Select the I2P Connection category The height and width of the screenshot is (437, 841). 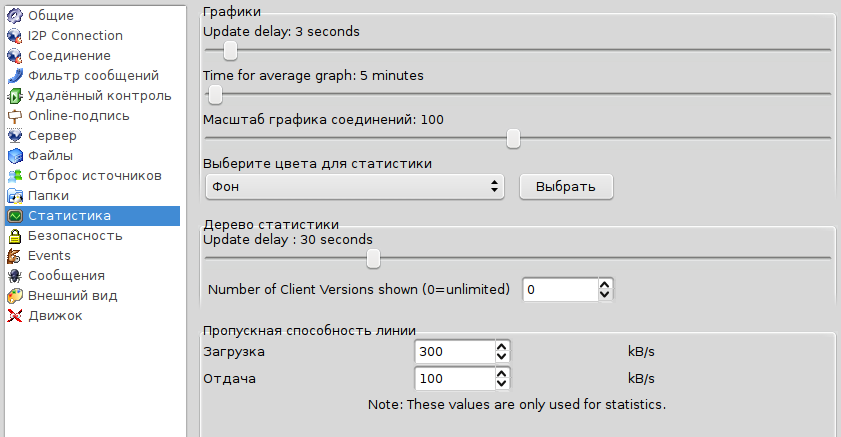tap(92, 35)
